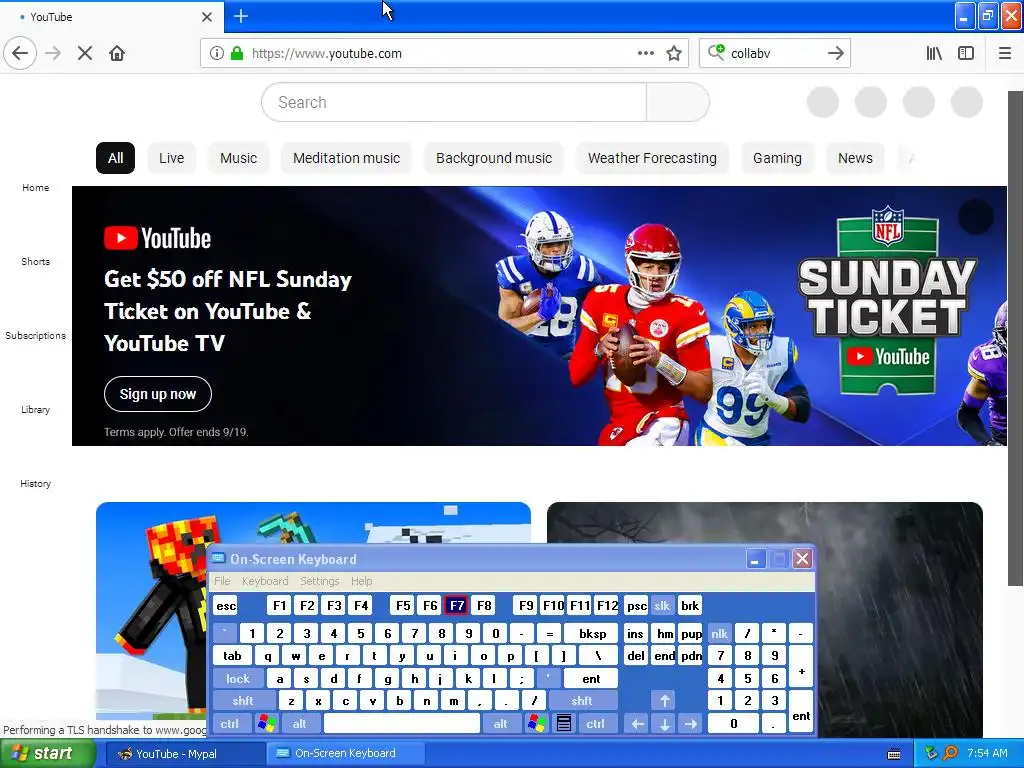Open History in YouTube sidebar
Image resolution: width=1024 pixels, height=768 pixels.
[35, 484]
